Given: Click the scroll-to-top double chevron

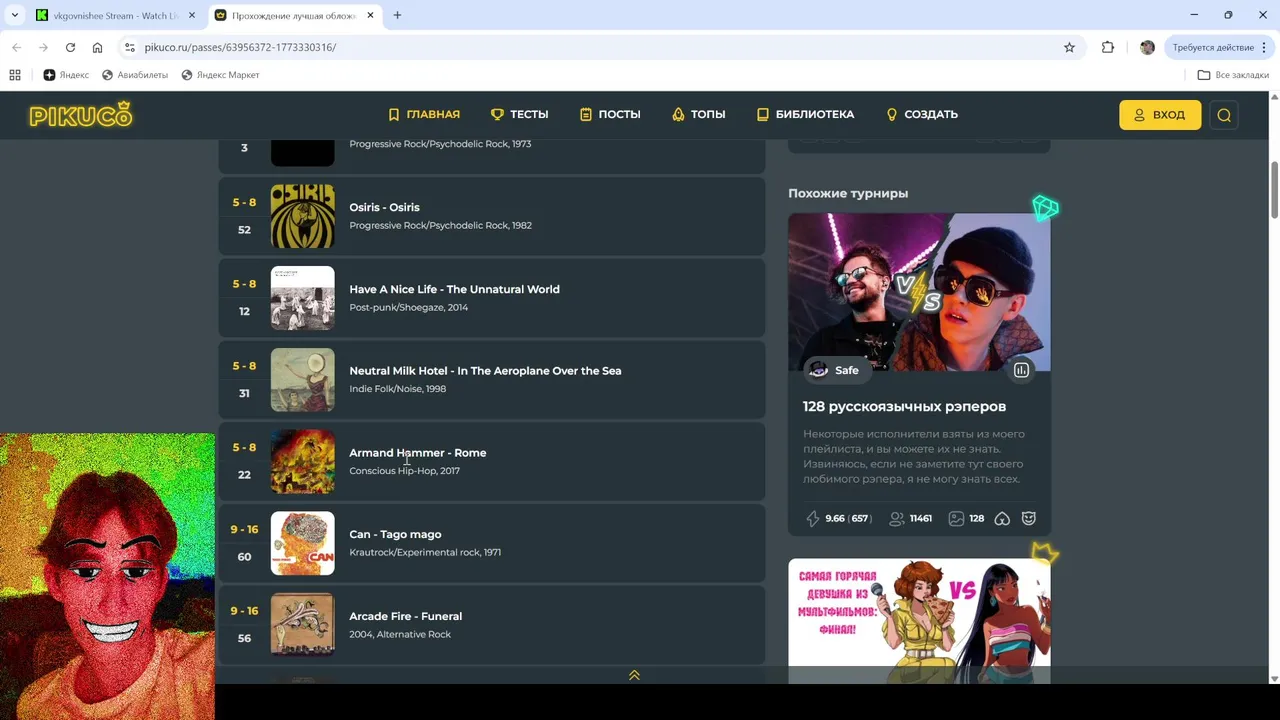Looking at the screenshot, I should click(634, 676).
